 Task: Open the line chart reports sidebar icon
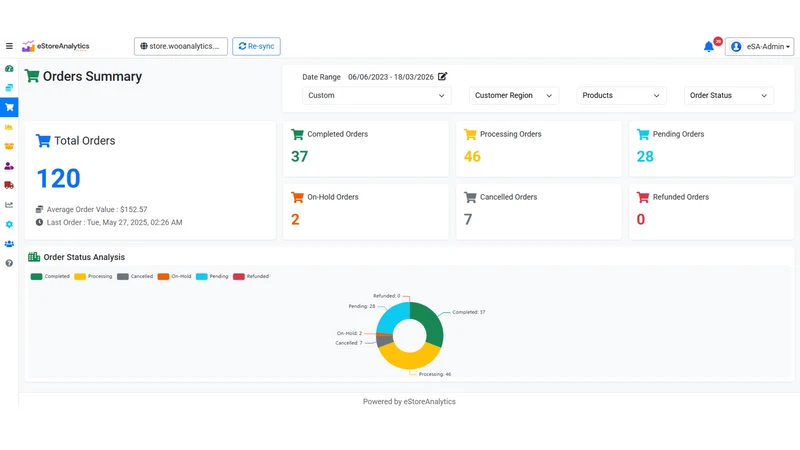point(9,205)
